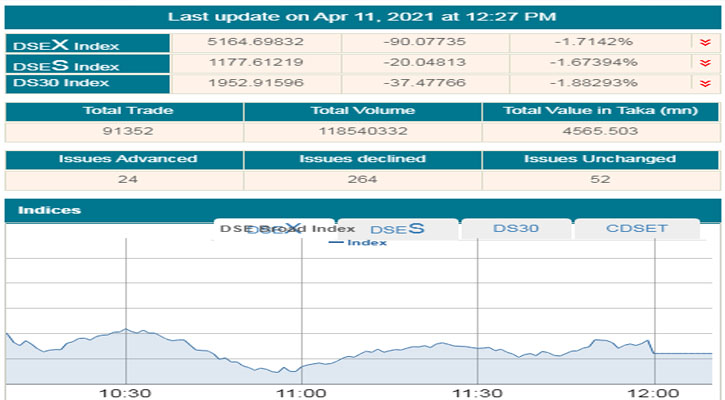Click the Total Trade value 91352

pos(124,131)
